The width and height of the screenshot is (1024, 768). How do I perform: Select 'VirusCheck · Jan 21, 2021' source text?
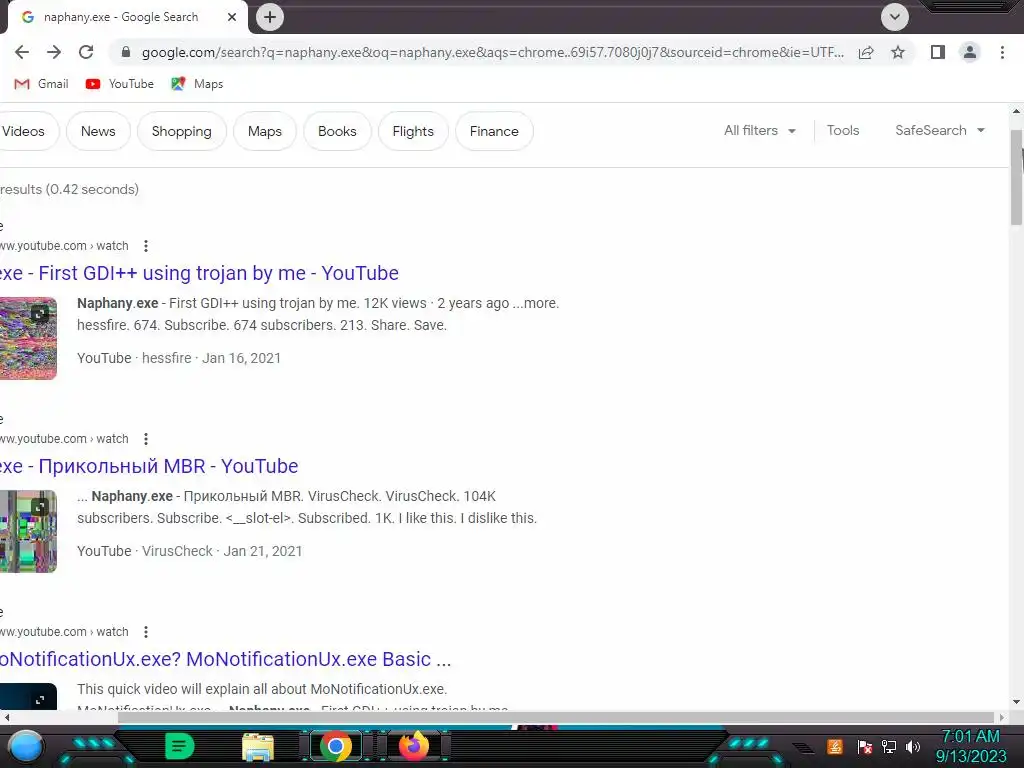222,551
